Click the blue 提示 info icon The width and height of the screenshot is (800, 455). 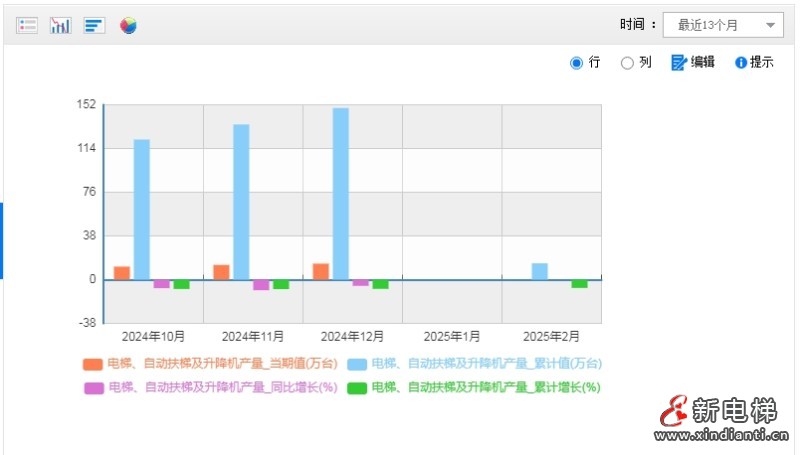pos(741,62)
